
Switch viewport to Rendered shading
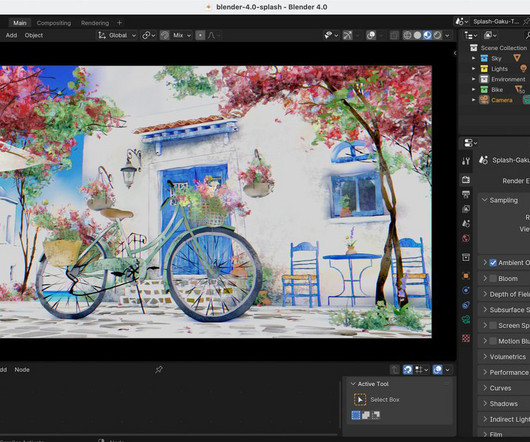(x=437, y=35)
